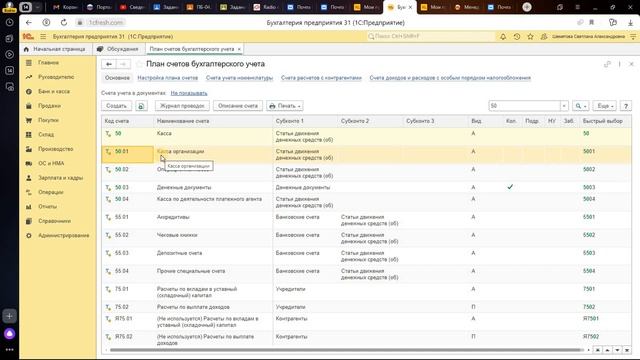Copy link to form icon
This screenshot has width=640, height=360.
click(607, 64)
